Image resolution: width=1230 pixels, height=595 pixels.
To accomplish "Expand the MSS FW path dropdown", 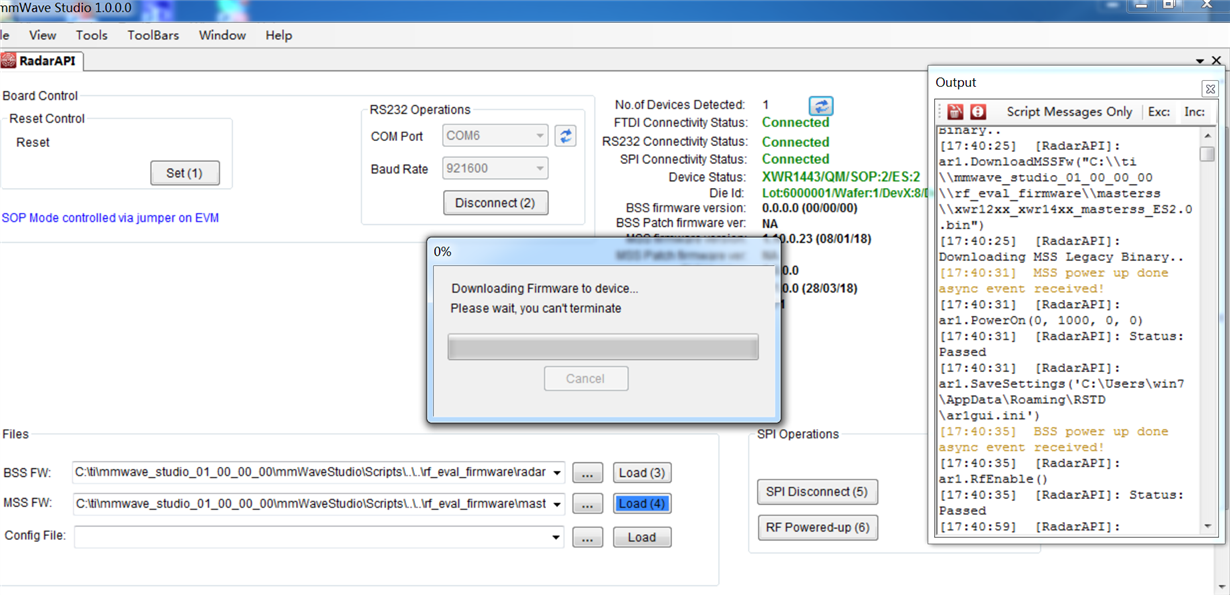I will point(557,504).
